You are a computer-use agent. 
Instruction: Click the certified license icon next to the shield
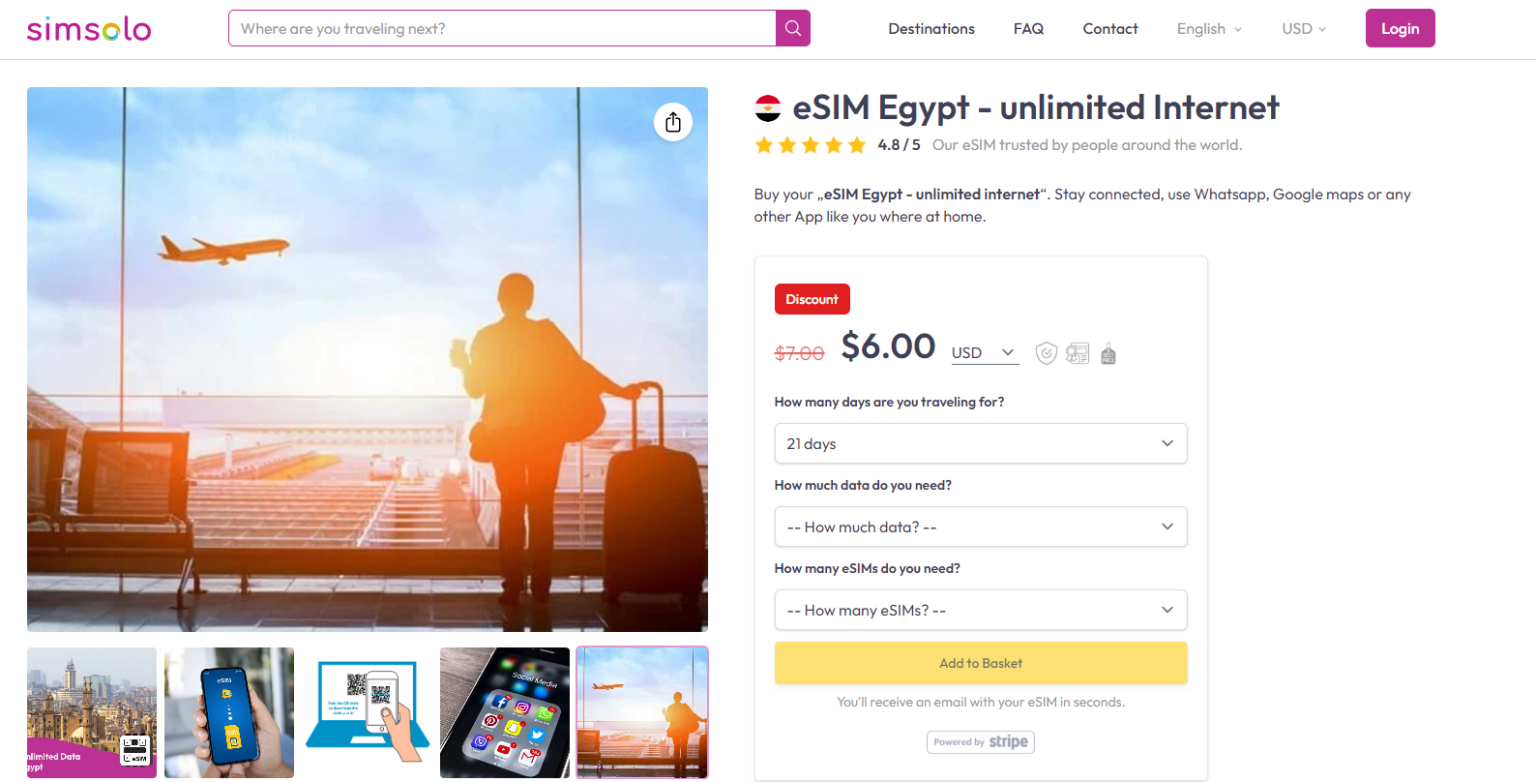pos(1077,353)
